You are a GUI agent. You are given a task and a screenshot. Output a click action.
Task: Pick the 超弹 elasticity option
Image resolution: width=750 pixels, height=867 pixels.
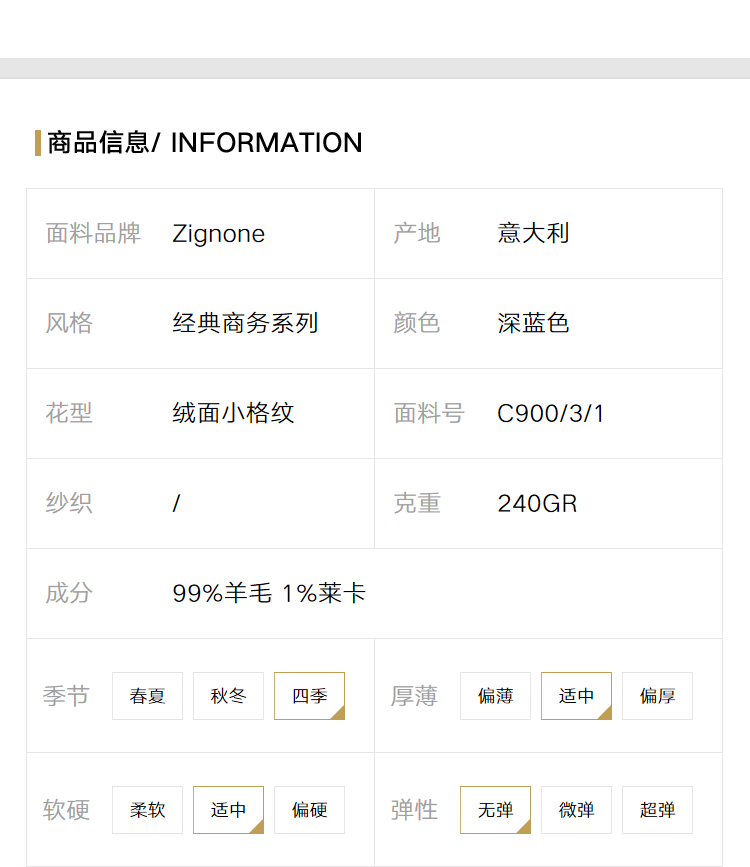point(657,809)
